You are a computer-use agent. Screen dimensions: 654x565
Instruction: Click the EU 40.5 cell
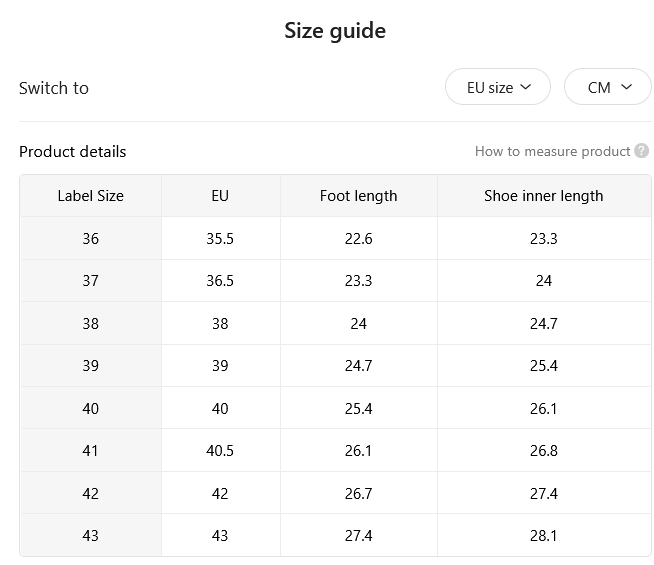click(220, 451)
